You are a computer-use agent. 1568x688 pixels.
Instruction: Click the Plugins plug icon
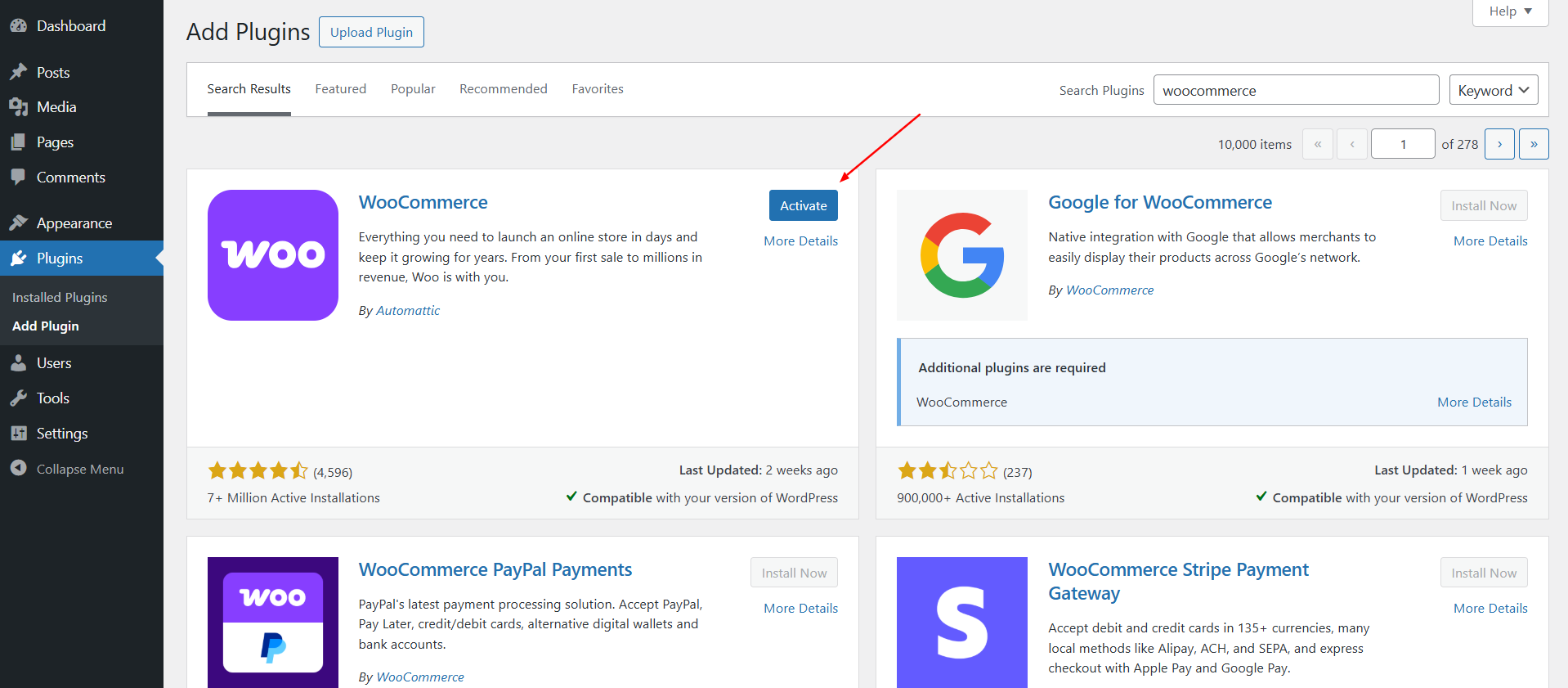pyautogui.click(x=19, y=259)
